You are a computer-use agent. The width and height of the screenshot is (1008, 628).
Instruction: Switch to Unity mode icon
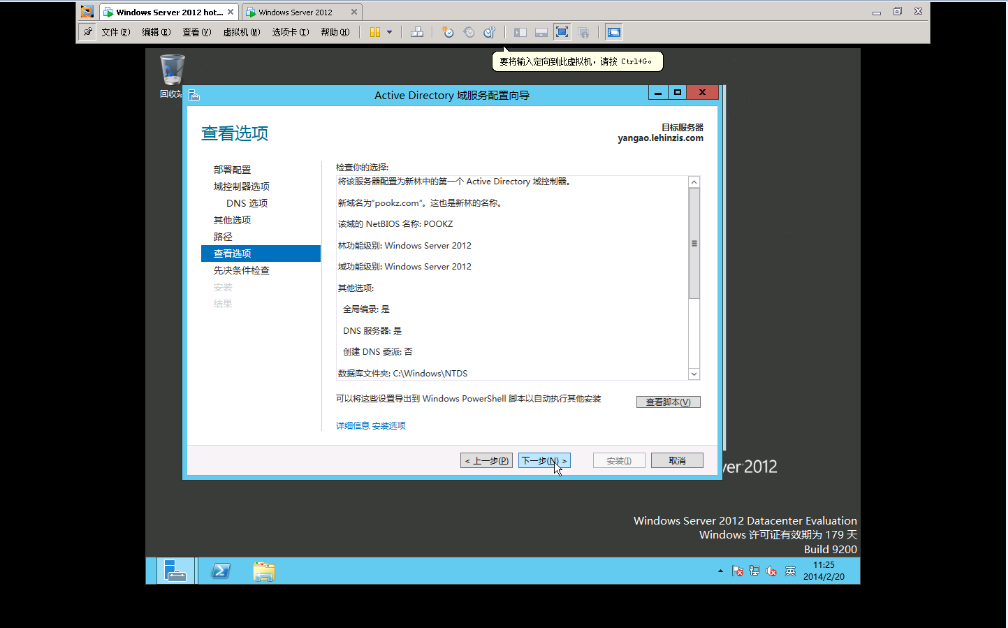583,32
